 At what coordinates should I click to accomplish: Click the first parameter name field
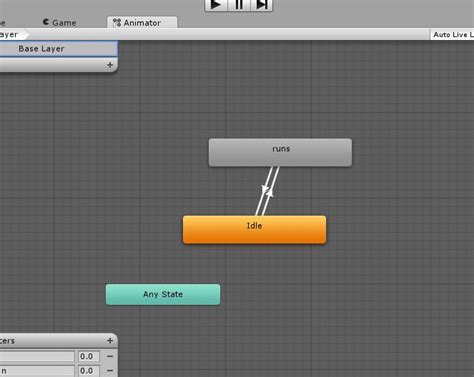[x=37, y=356]
